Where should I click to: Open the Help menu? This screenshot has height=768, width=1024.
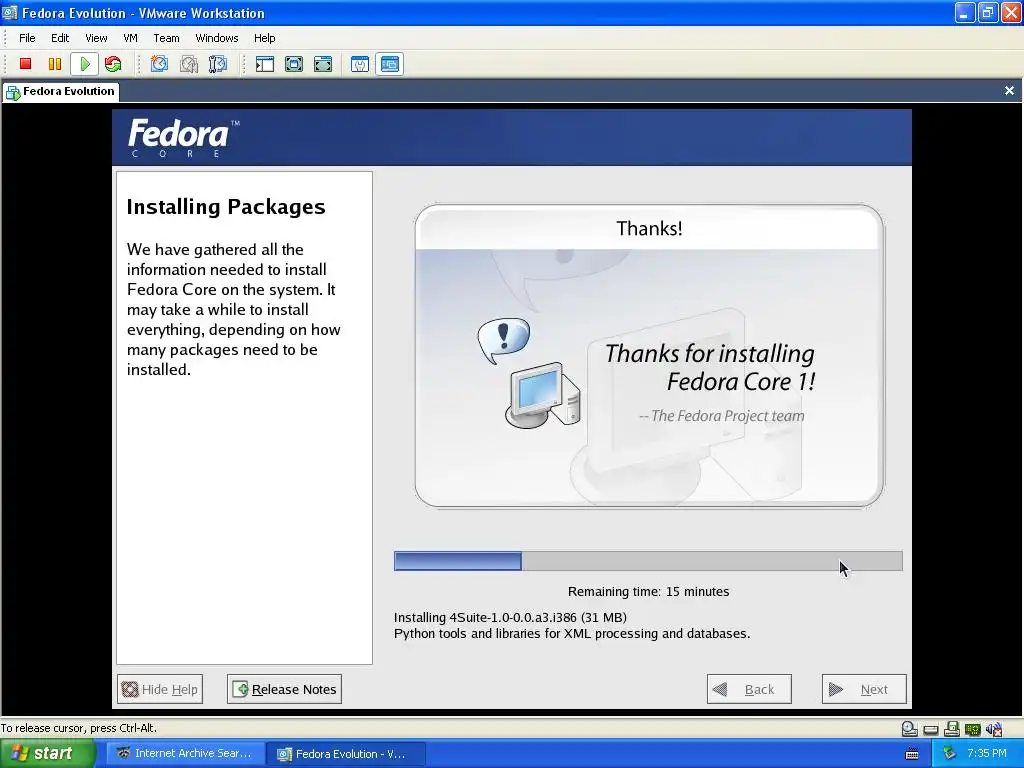point(264,38)
